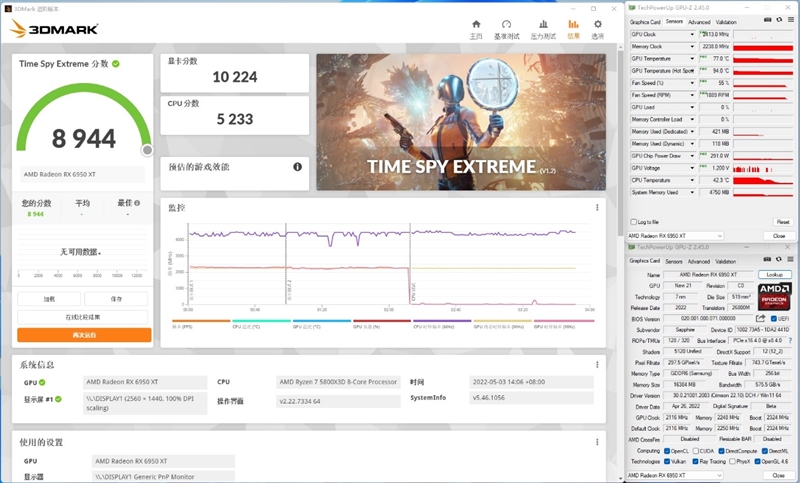Screen dimensions: 800x483
Task: Click the 显卡分数 10 224 score card
Action: coord(235,73)
